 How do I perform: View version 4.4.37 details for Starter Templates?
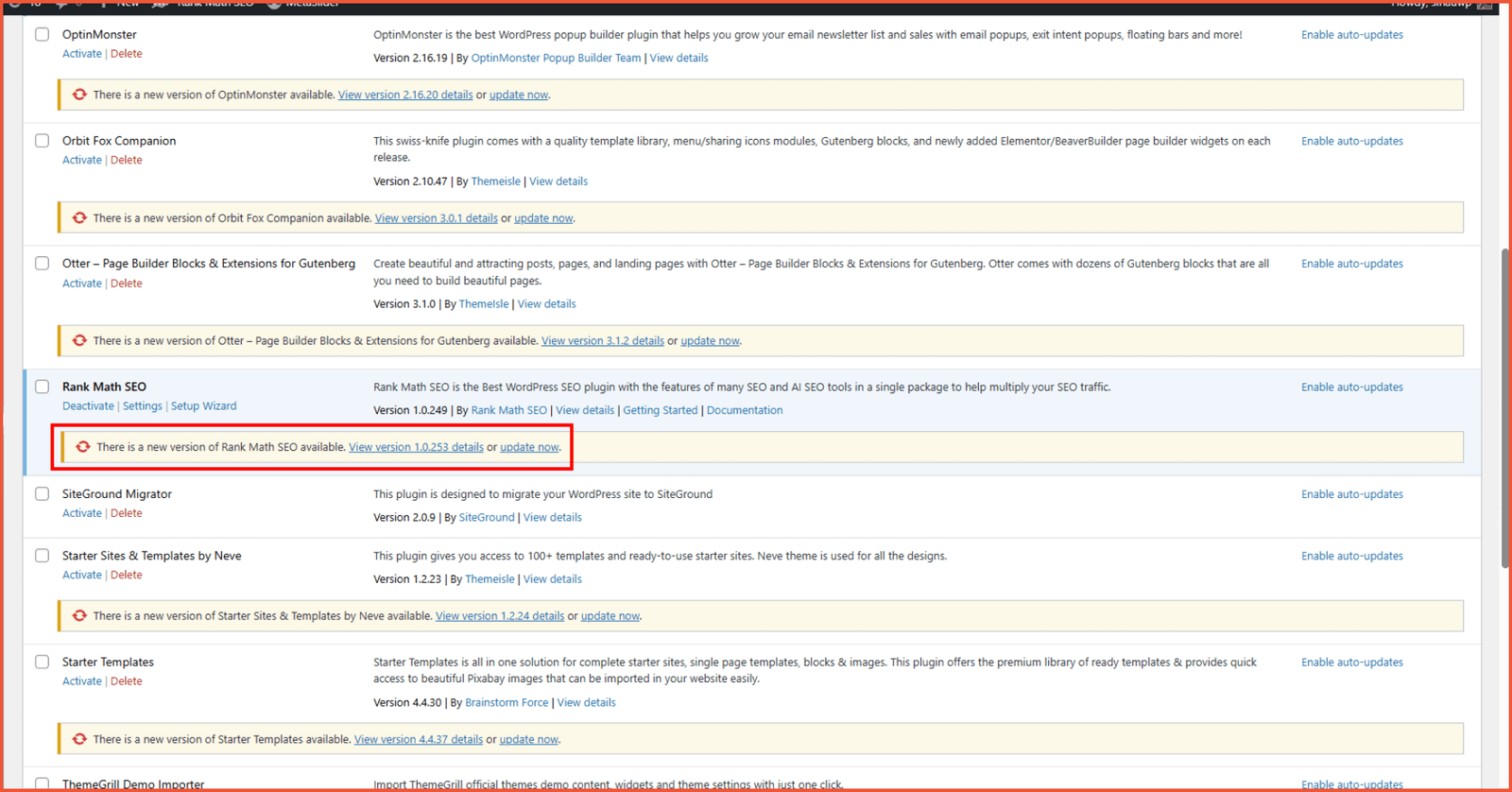(419, 740)
